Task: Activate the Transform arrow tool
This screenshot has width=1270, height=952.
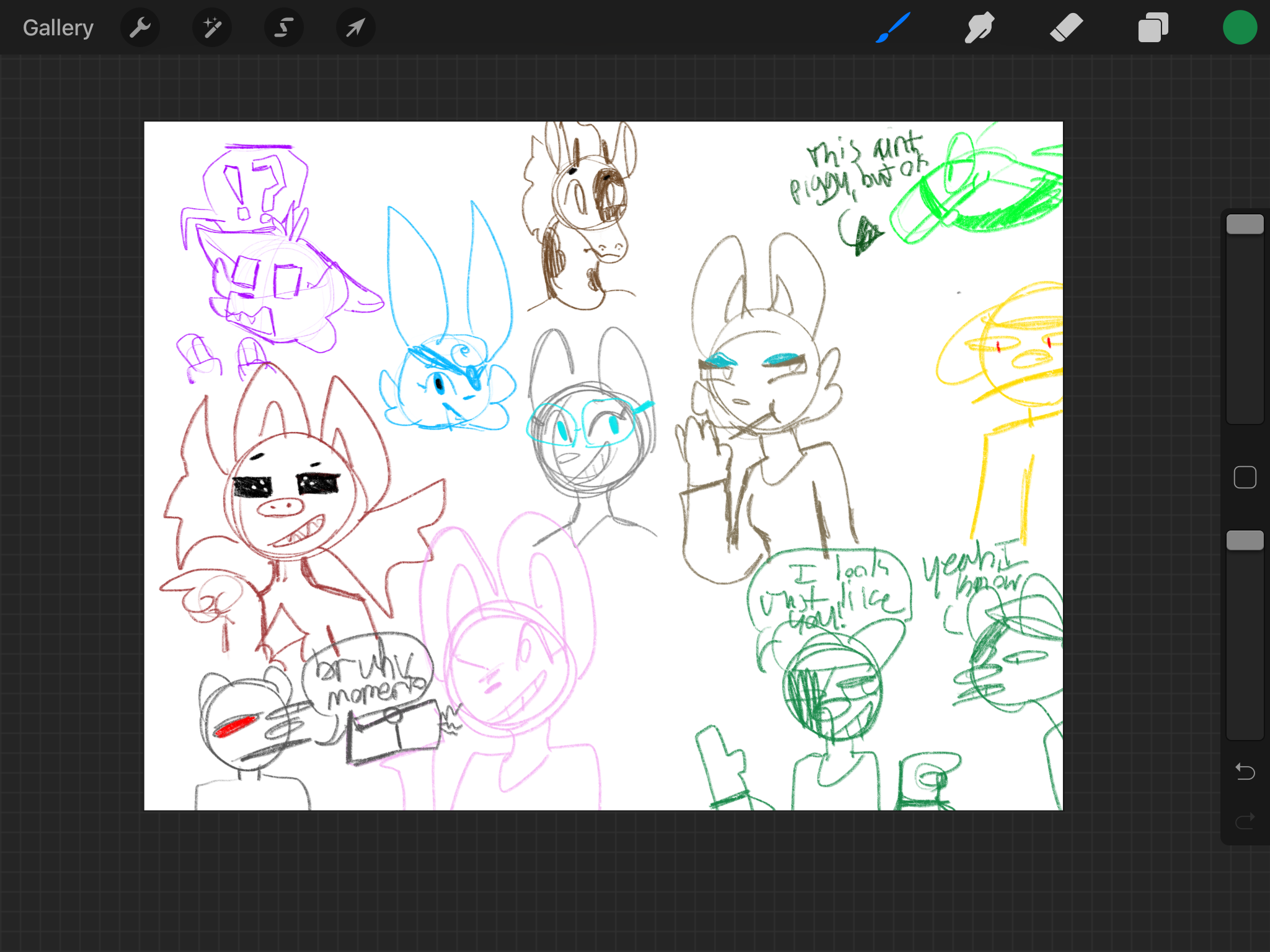Action: pyautogui.click(x=355, y=28)
